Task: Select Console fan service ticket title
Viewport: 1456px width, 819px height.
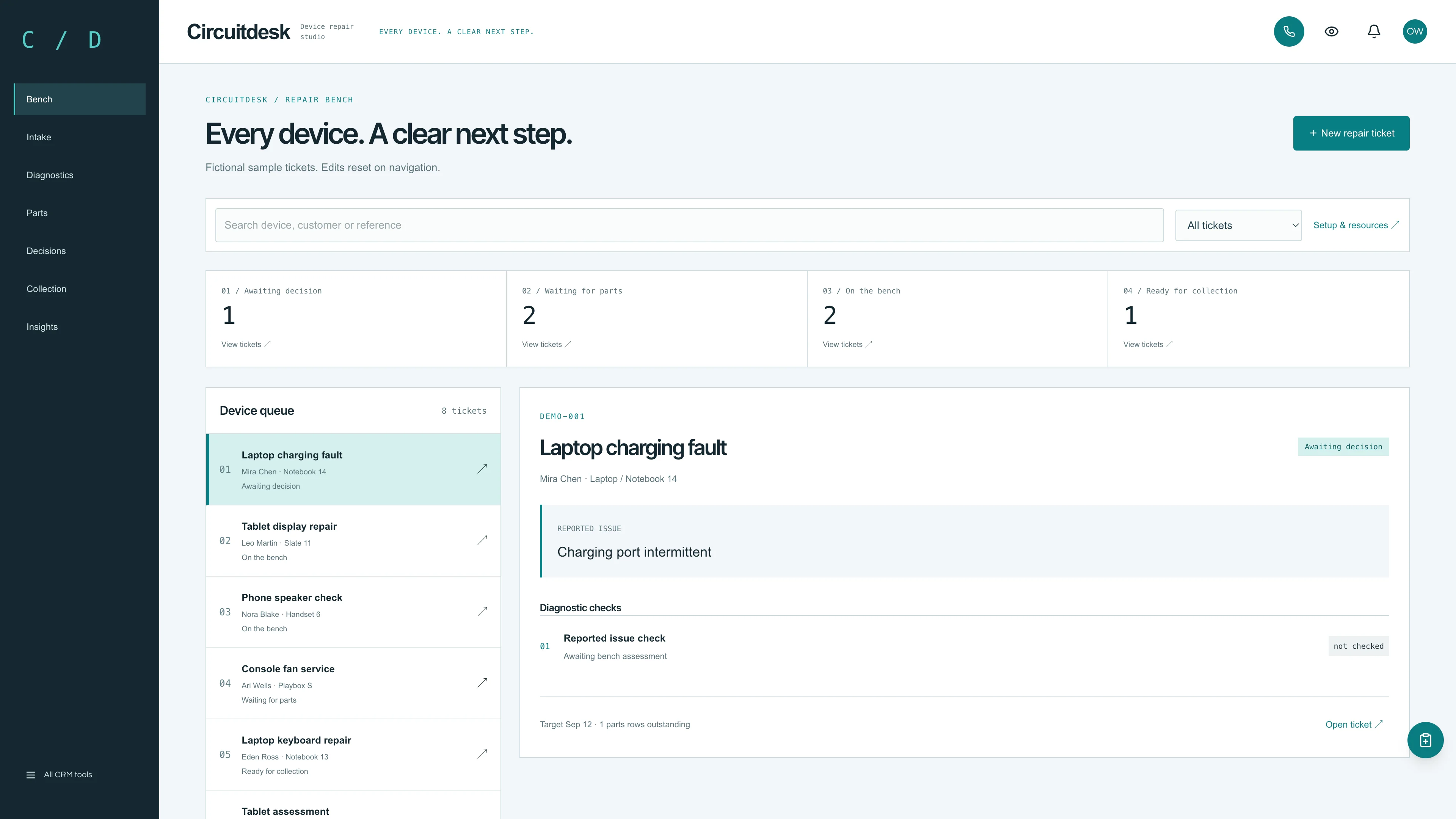Action: point(288,668)
